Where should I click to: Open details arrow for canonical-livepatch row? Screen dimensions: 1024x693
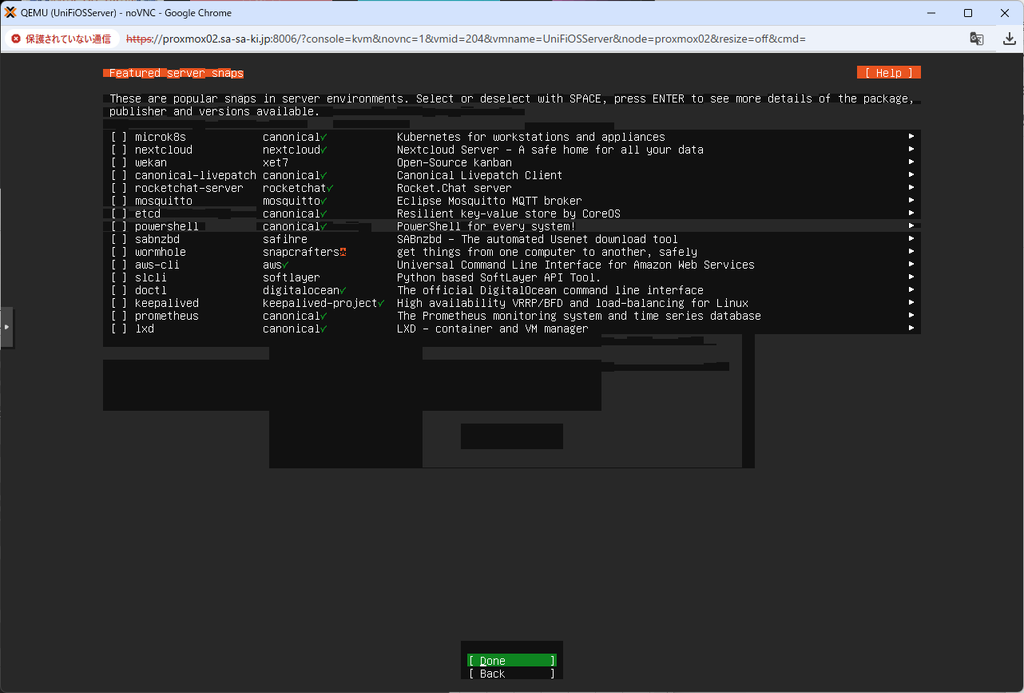point(911,174)
